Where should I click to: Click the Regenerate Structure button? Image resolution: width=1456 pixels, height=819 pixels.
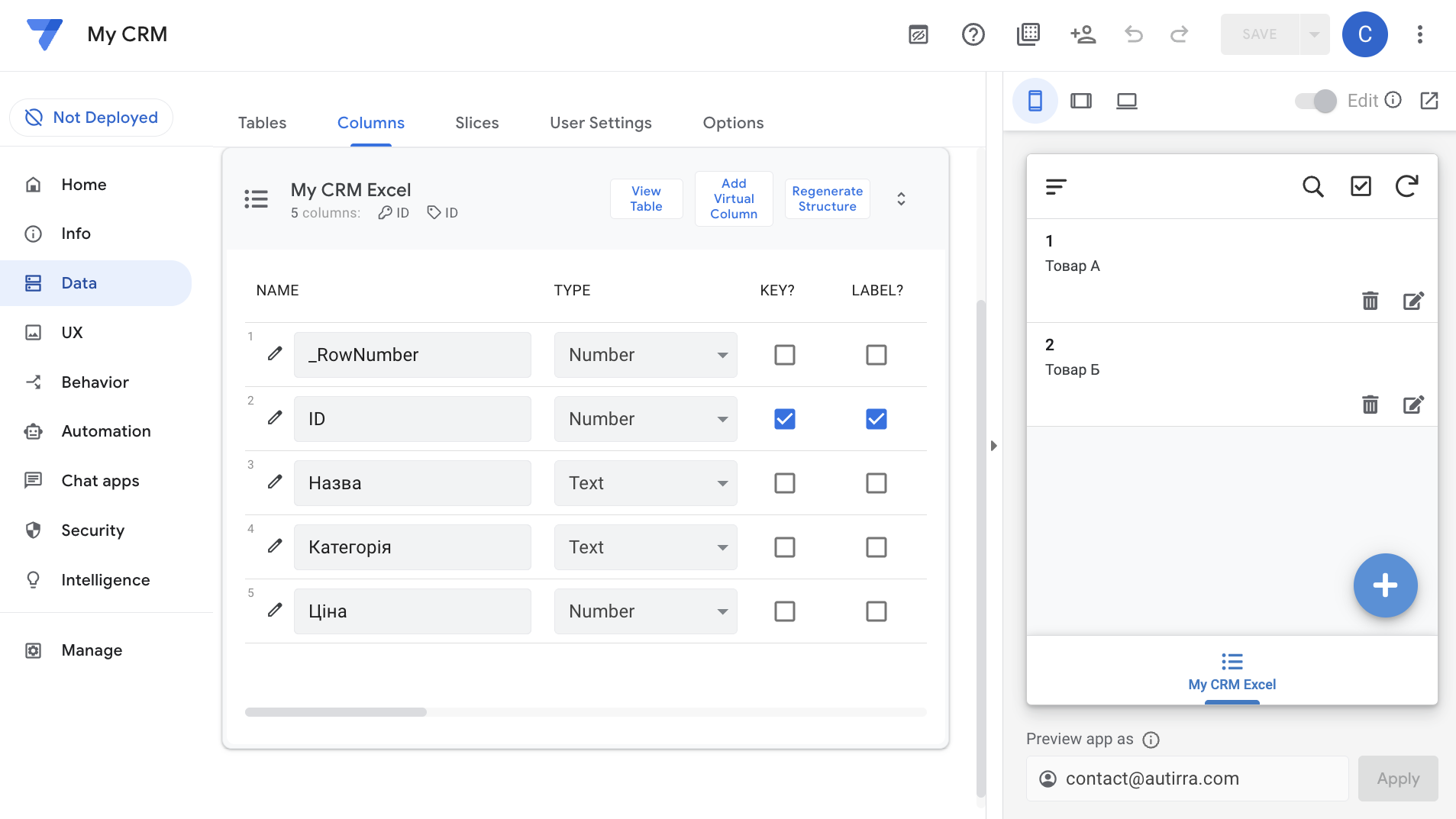(827, 198)
